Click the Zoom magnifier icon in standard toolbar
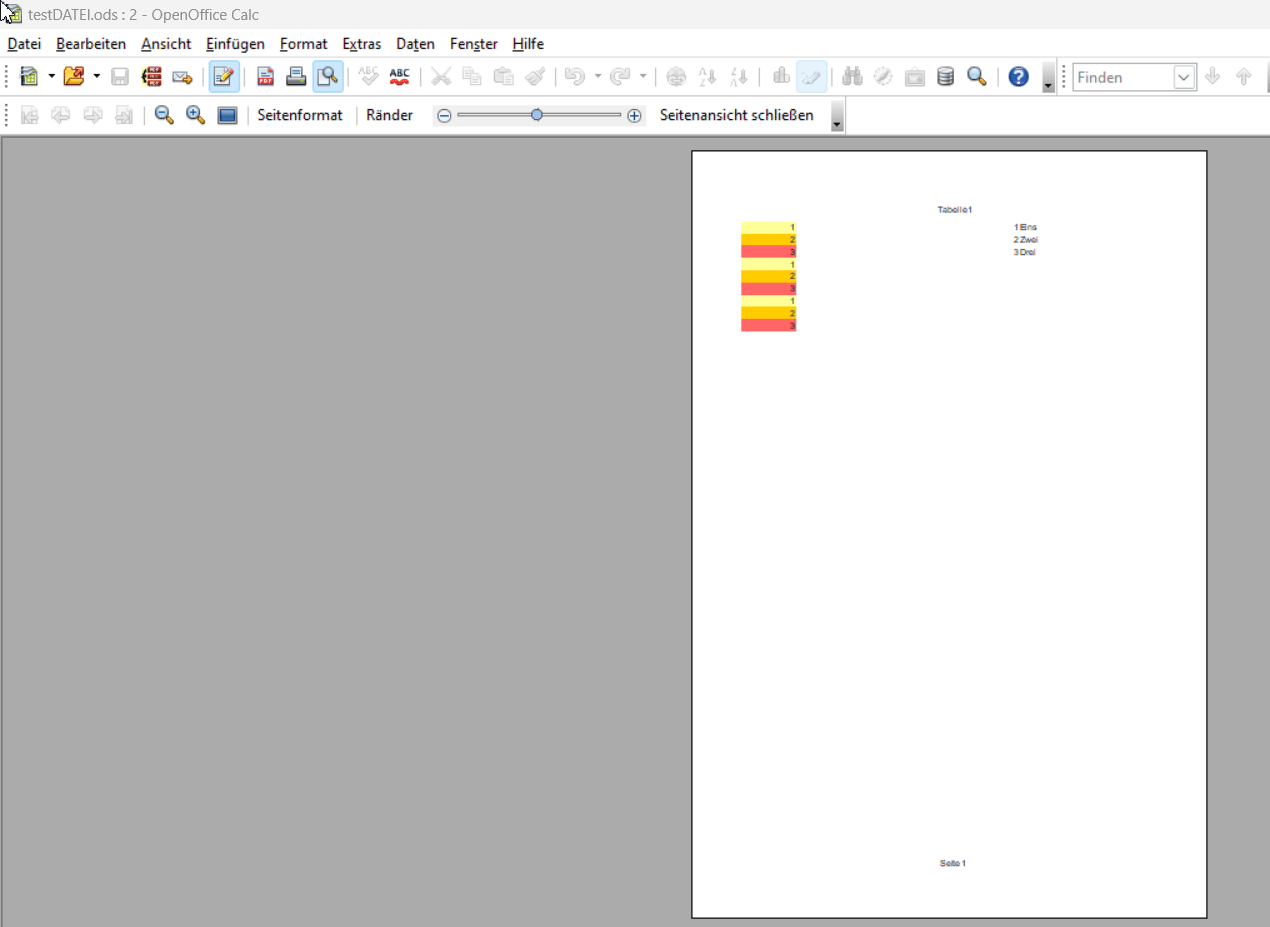 point(977,77)
